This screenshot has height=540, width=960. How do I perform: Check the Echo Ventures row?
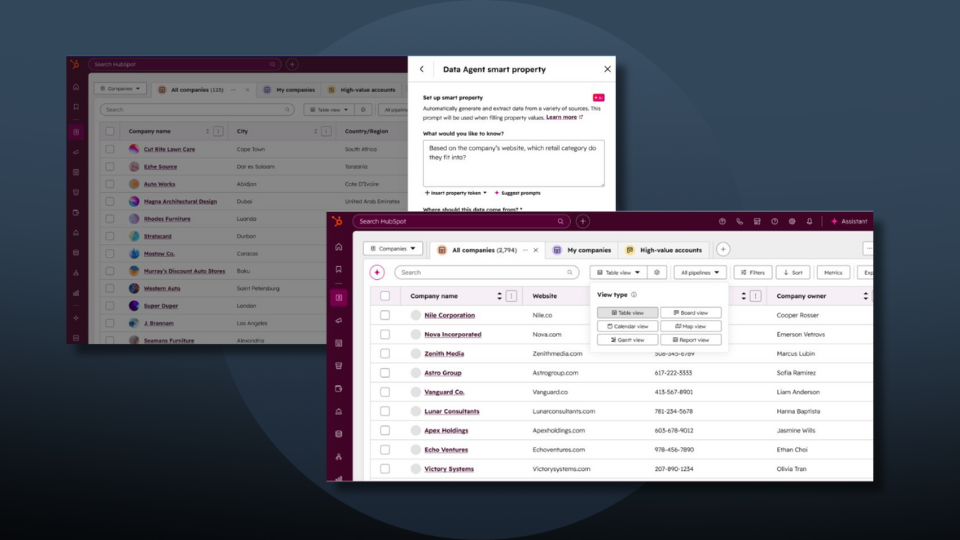pyautogui.click(x=384, y=449)
